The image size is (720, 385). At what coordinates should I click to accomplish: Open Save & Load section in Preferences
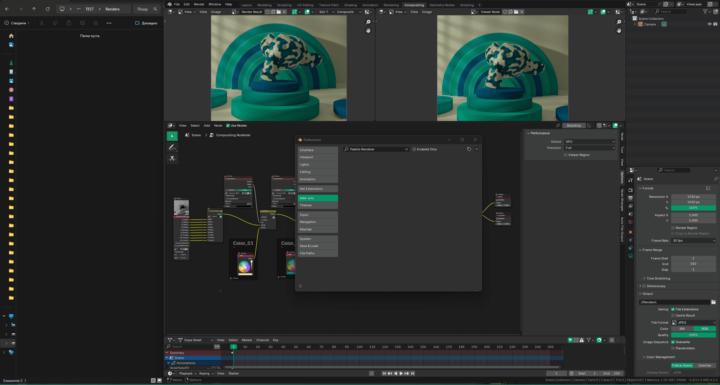[x=318, y=246]
